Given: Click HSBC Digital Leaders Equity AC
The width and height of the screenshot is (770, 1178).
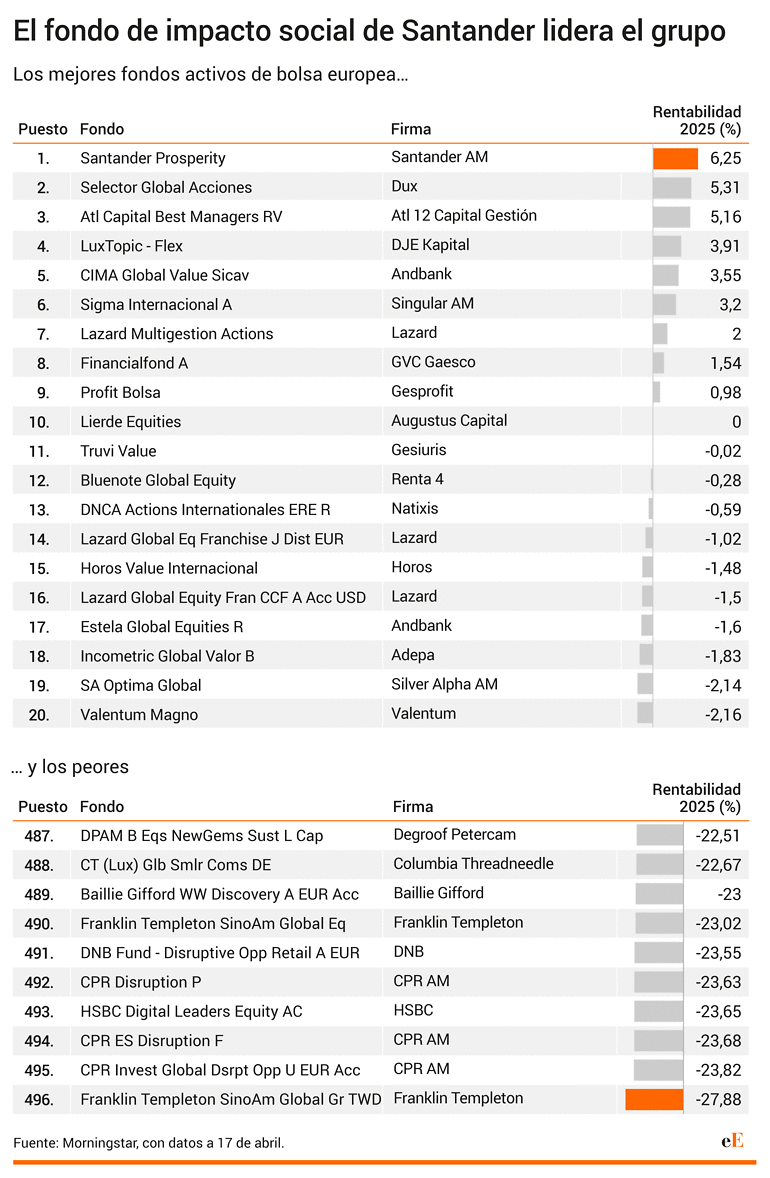Looking at the screenshot, I should [192, 1012].
